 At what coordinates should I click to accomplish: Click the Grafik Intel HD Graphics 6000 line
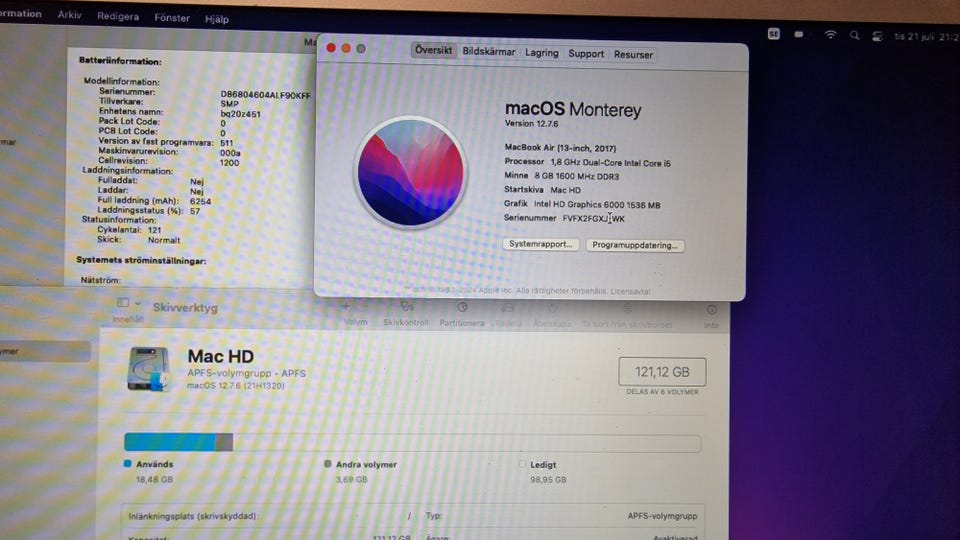(582, 204)
